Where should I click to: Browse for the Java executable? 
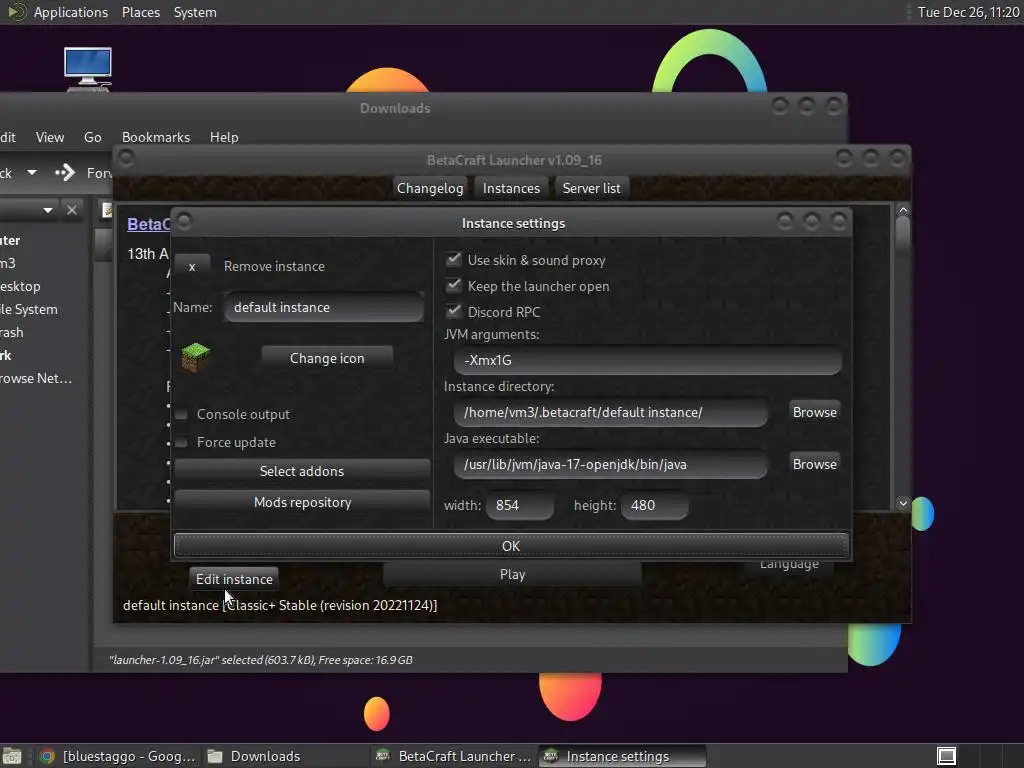pyautogui.click(x=814, y=464)
